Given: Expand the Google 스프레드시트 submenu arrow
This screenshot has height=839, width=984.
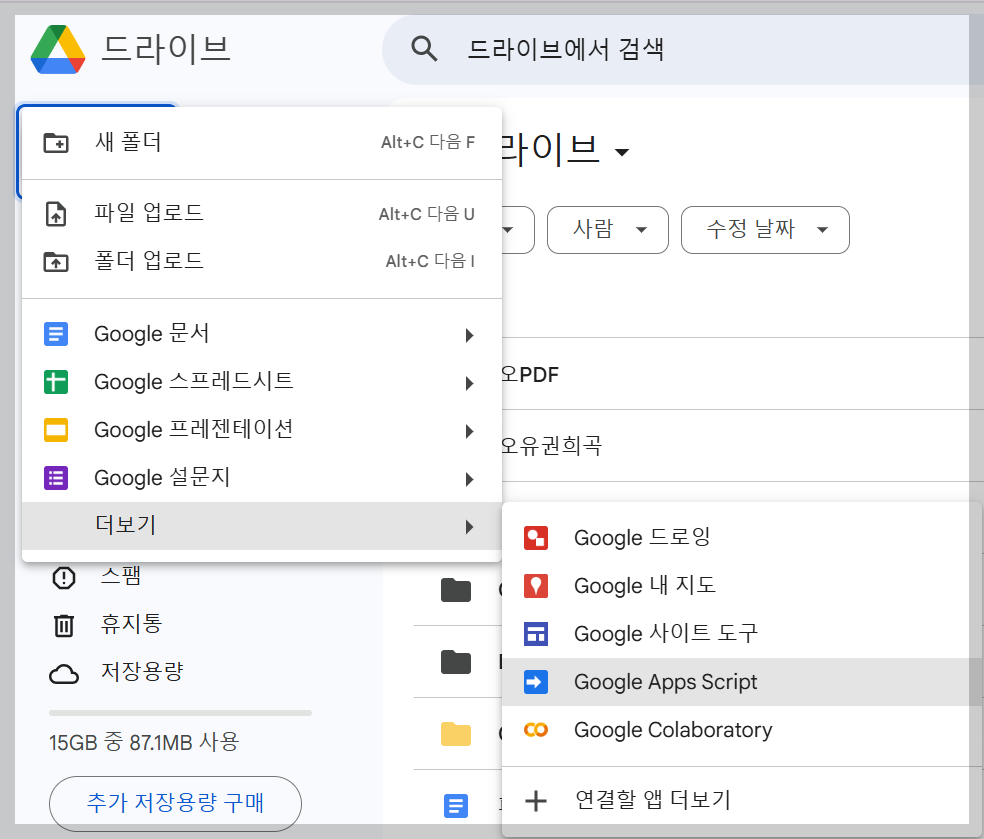Looking at the screenshot, I should 469,383.
